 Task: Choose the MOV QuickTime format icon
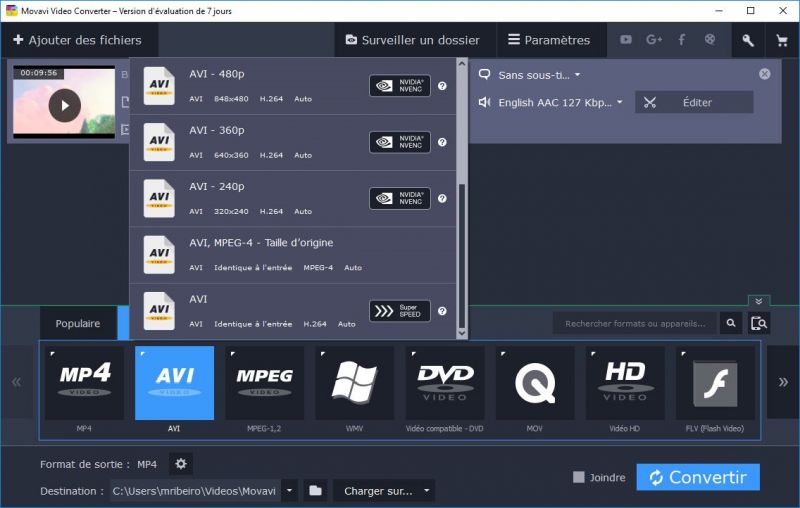[534, 383]
